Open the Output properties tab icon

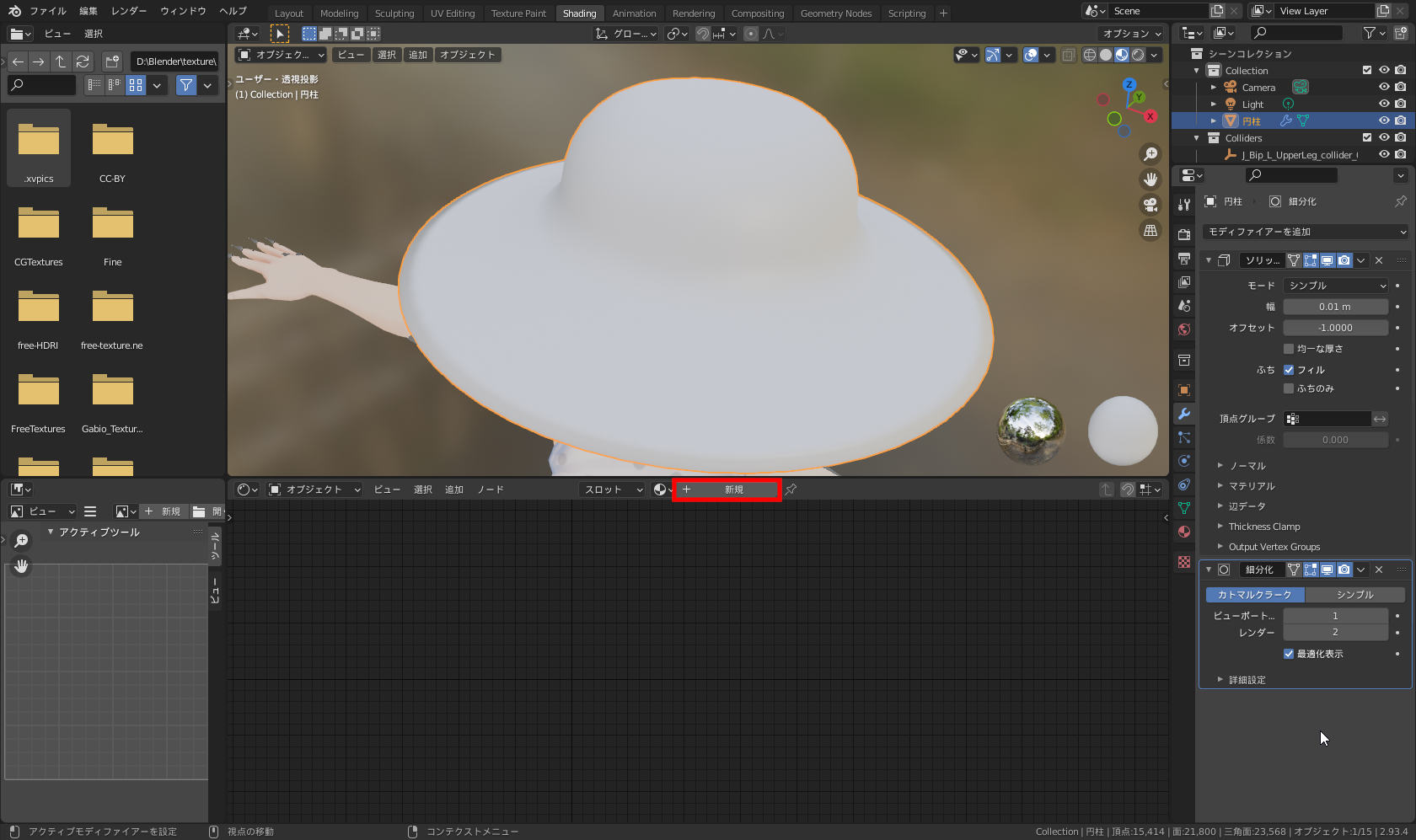(1184, 258)
